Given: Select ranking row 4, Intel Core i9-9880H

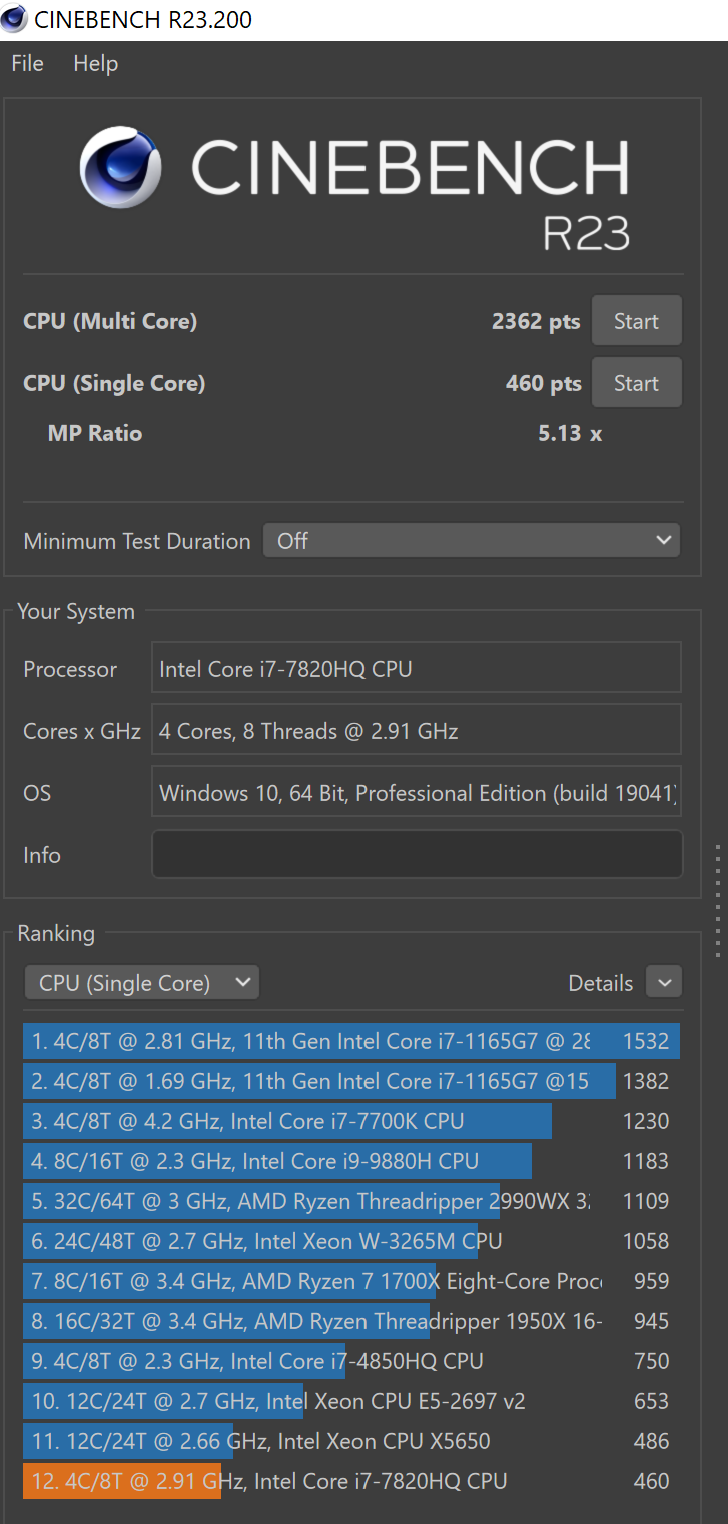Looking at the screenshot, I should coord(352,1161).
